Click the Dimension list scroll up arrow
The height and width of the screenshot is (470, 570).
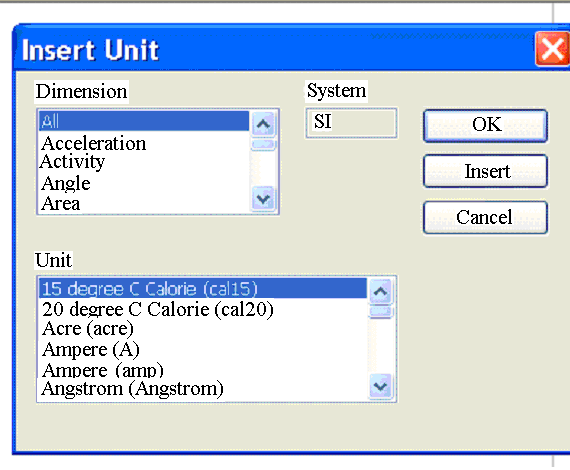click(x=263, y=124)
